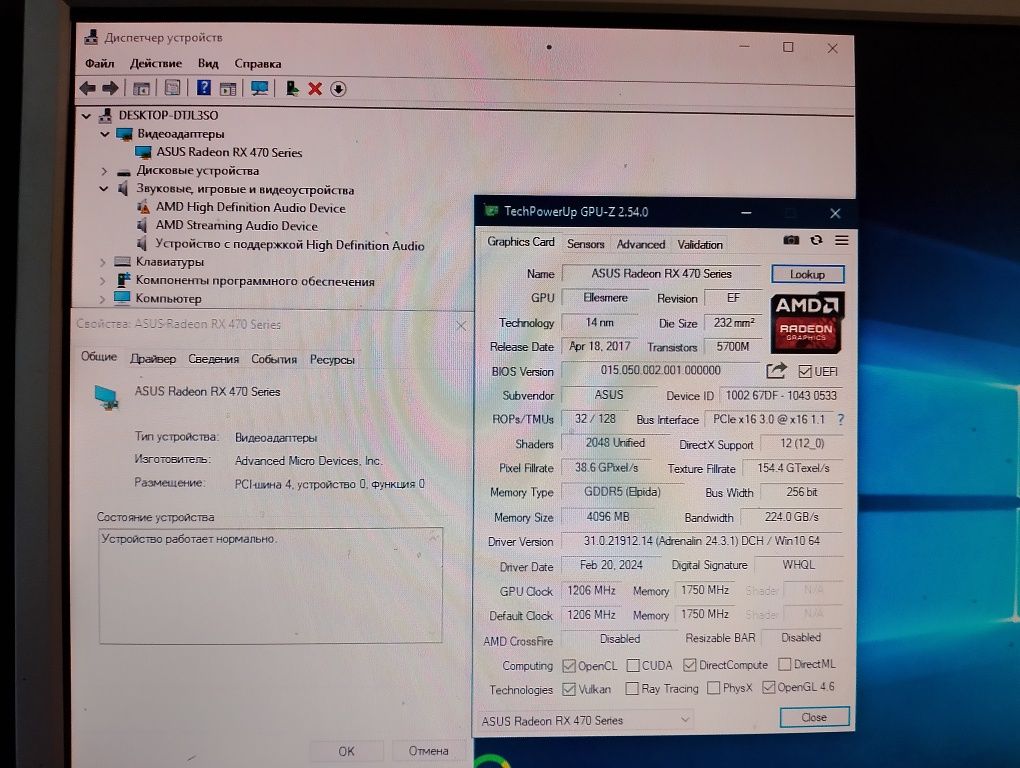Toggle the PhysX checkbox

click(x=714, y=687)
